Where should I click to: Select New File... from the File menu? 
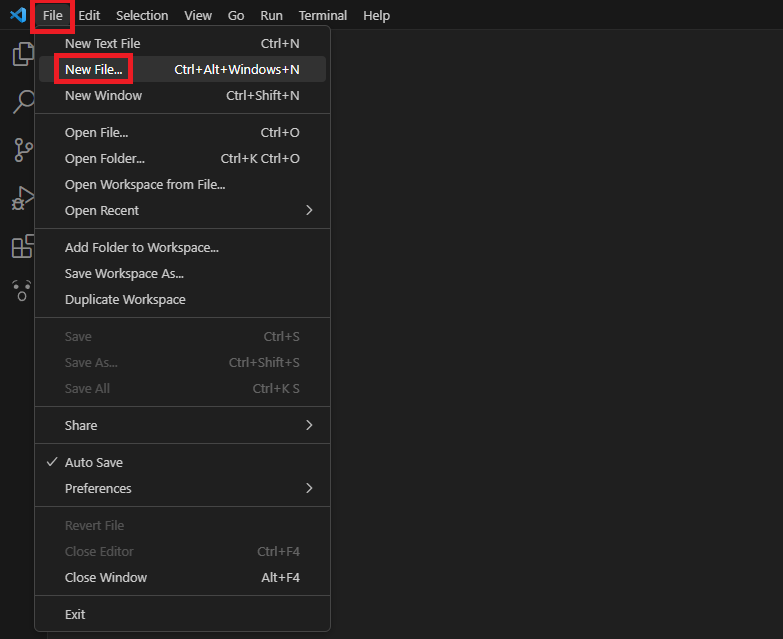tap(93, 69)
